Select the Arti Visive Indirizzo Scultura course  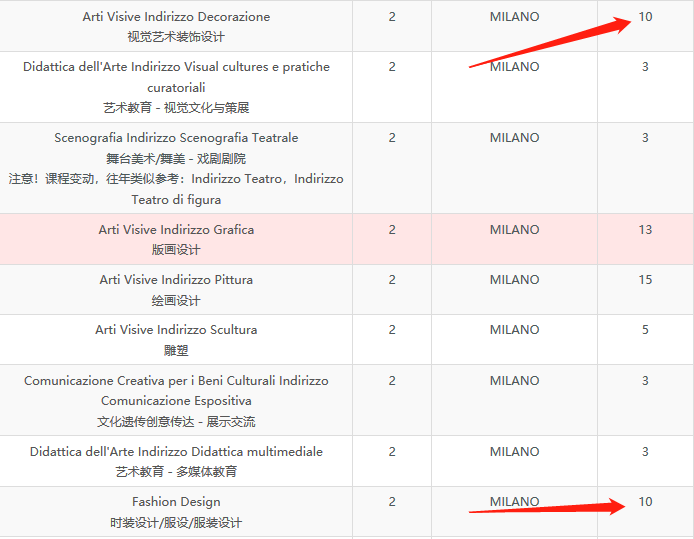click(x=176, y=330)
